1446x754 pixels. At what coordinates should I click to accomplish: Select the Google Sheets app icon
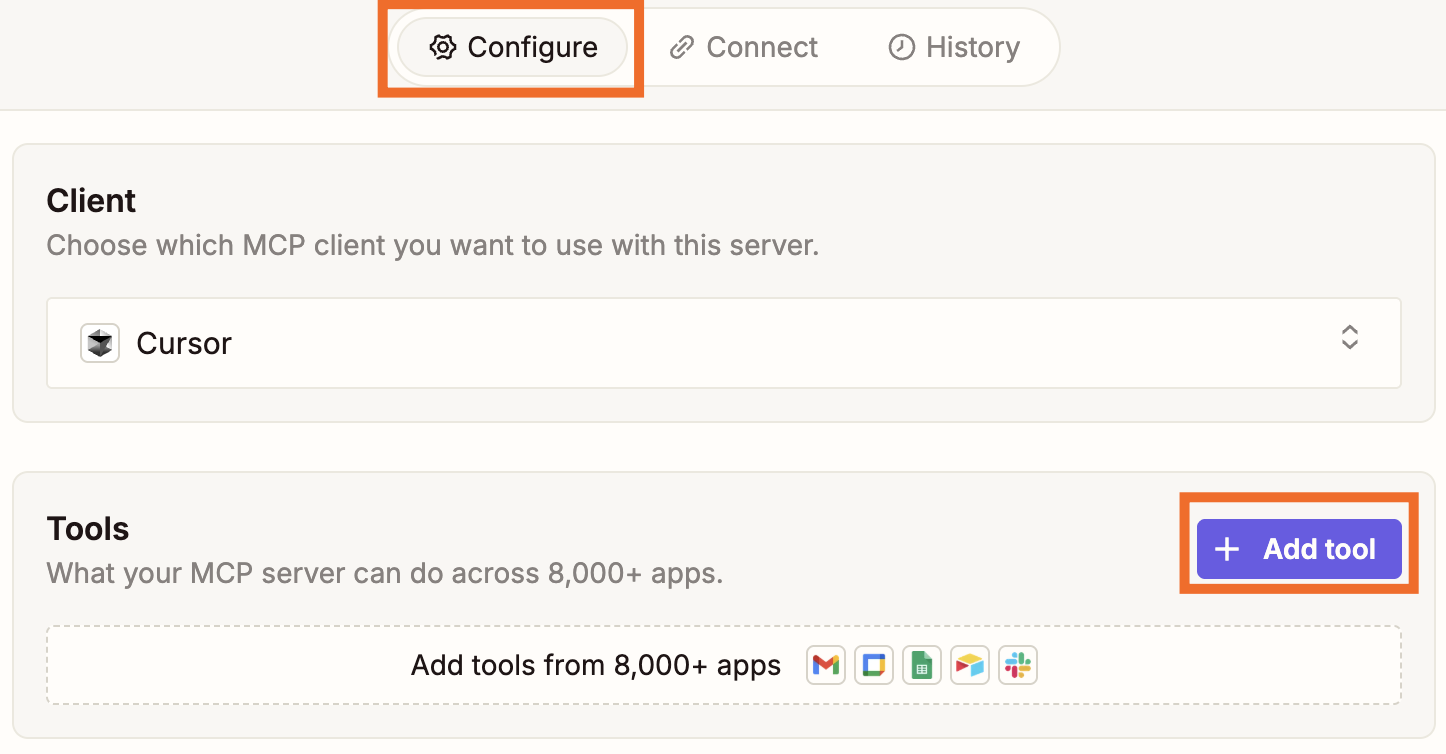921,664
